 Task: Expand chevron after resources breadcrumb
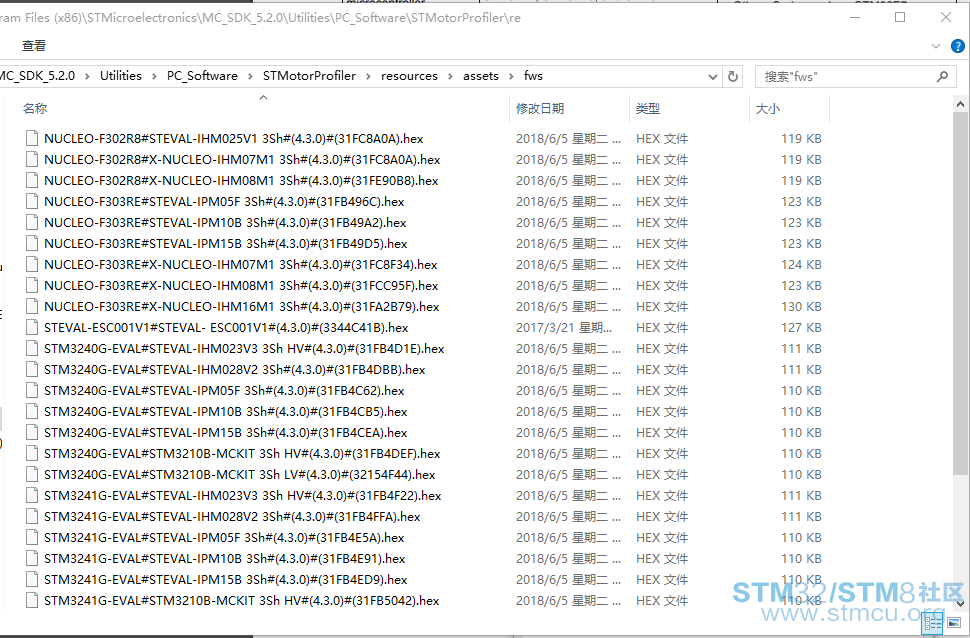coord(450,76)
